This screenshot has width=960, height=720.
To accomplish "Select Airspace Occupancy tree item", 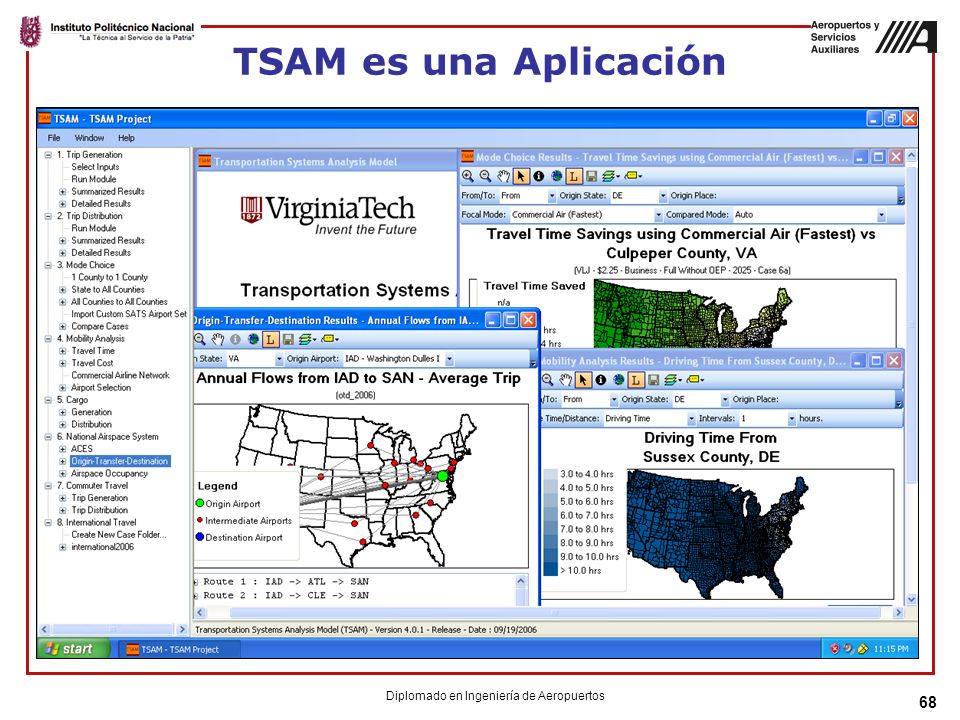I will 109,473.
